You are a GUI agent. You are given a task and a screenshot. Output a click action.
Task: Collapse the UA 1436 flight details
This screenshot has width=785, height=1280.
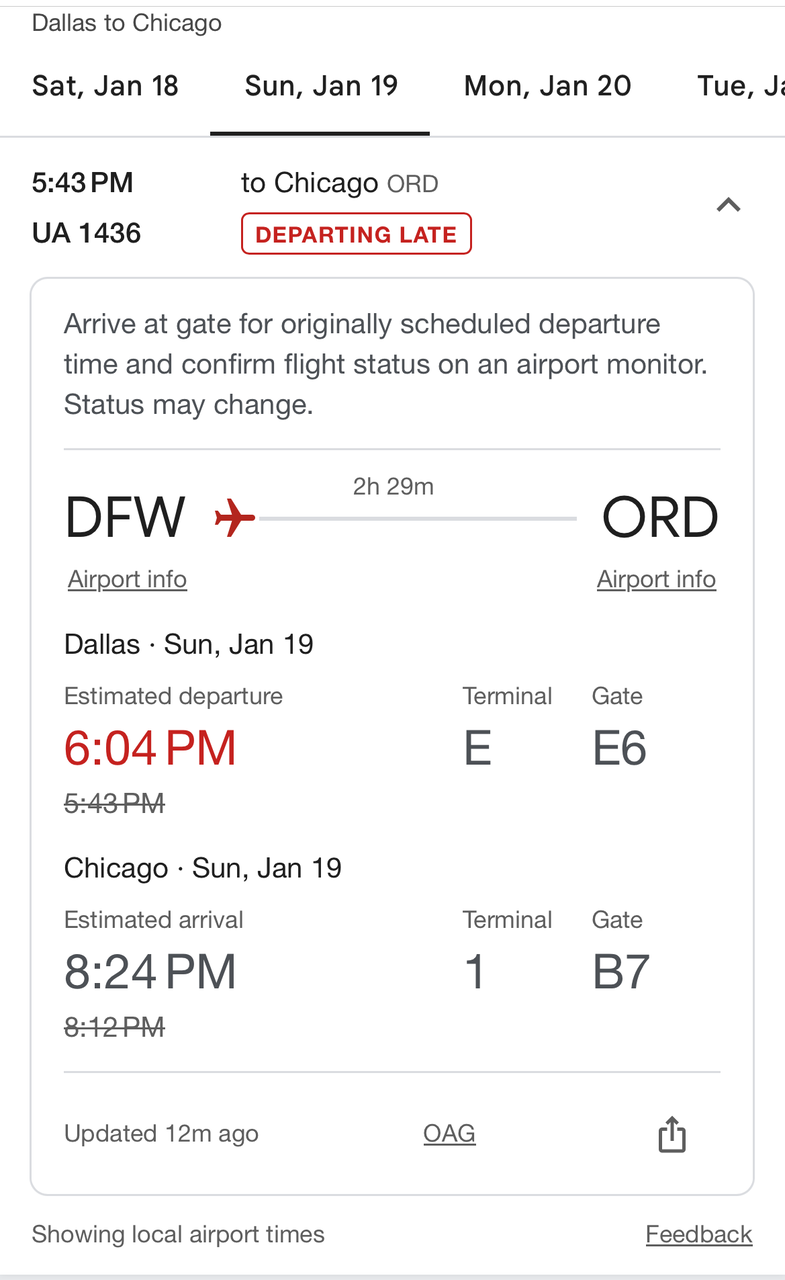(x=729, y=206)
